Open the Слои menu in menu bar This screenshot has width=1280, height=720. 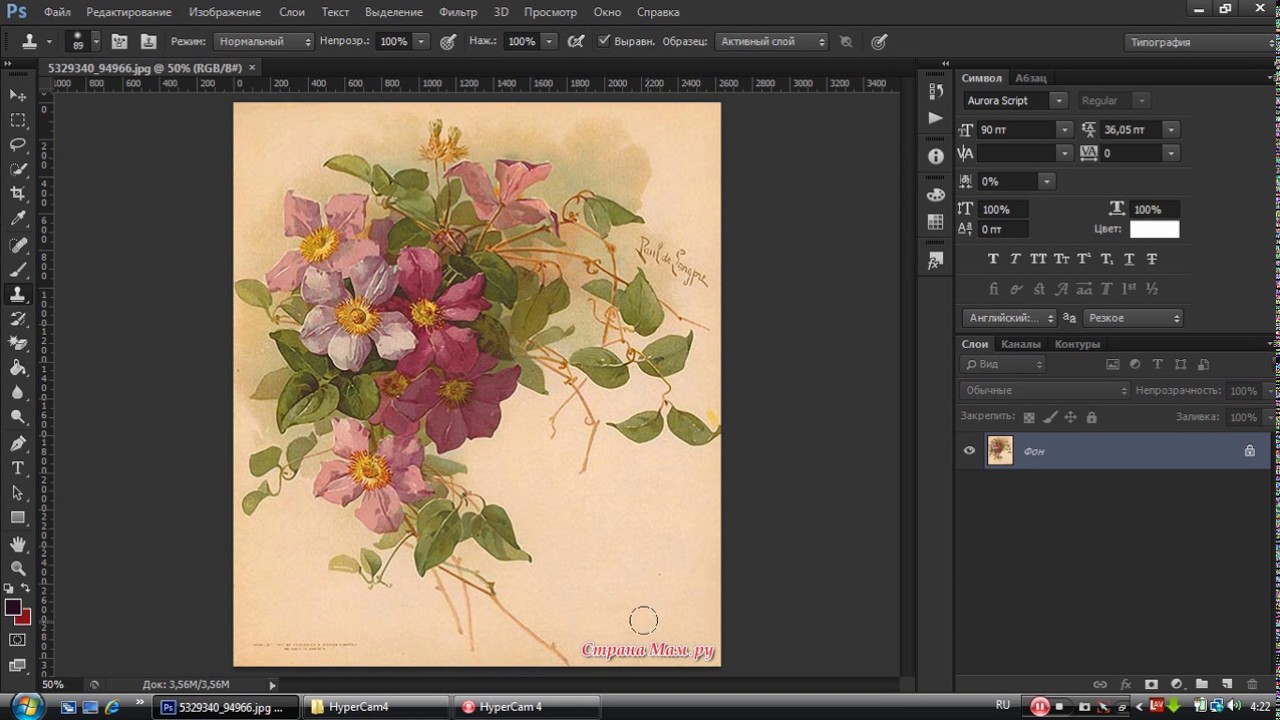[292, 12]
